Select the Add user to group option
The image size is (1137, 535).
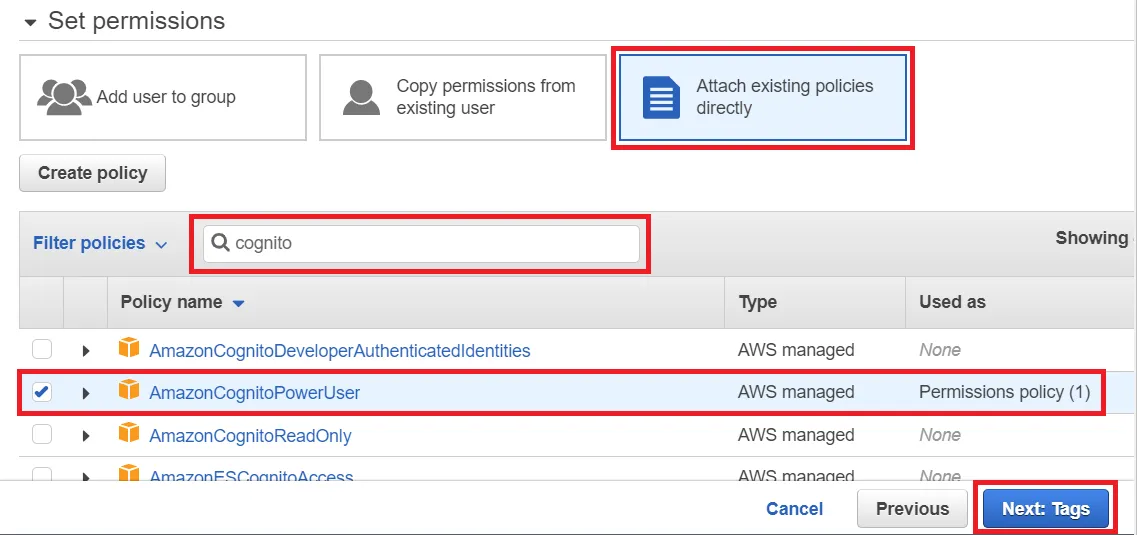click(163, 97)
